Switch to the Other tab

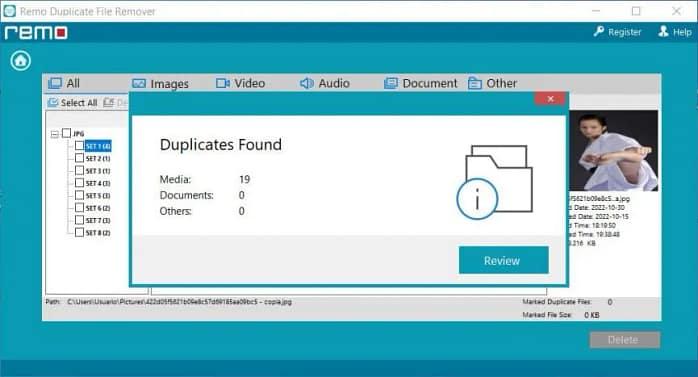492,83
